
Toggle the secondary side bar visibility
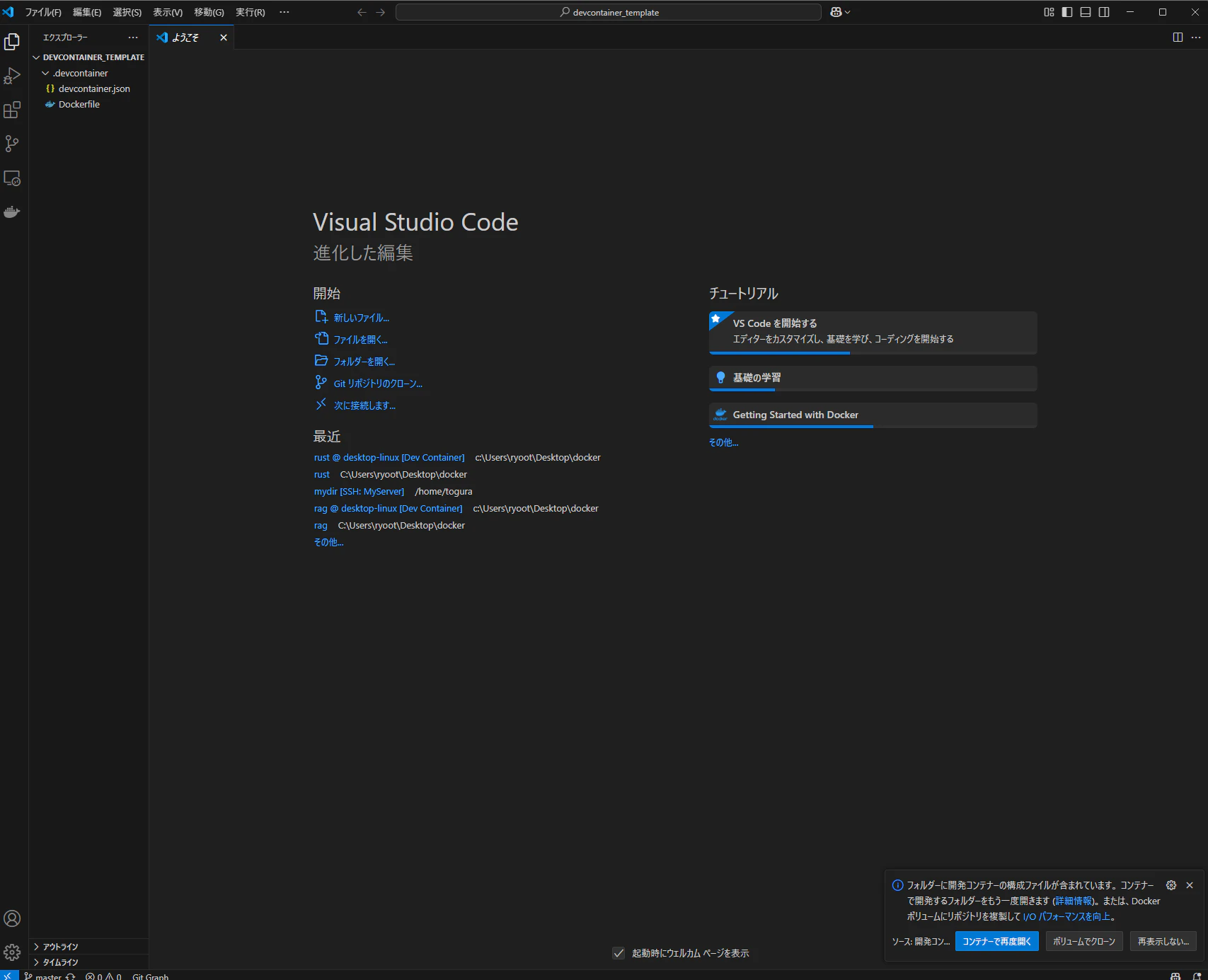1104,12
